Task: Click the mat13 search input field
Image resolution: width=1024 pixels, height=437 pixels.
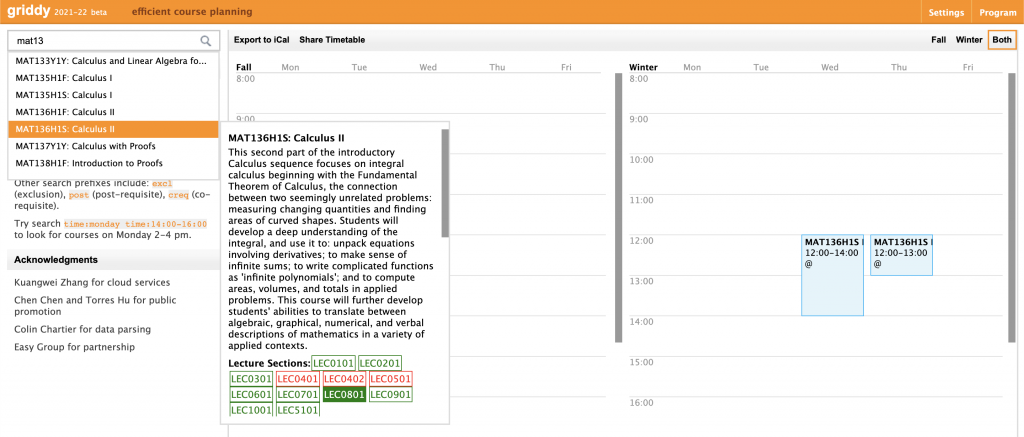Action: (x=105, y=41)
